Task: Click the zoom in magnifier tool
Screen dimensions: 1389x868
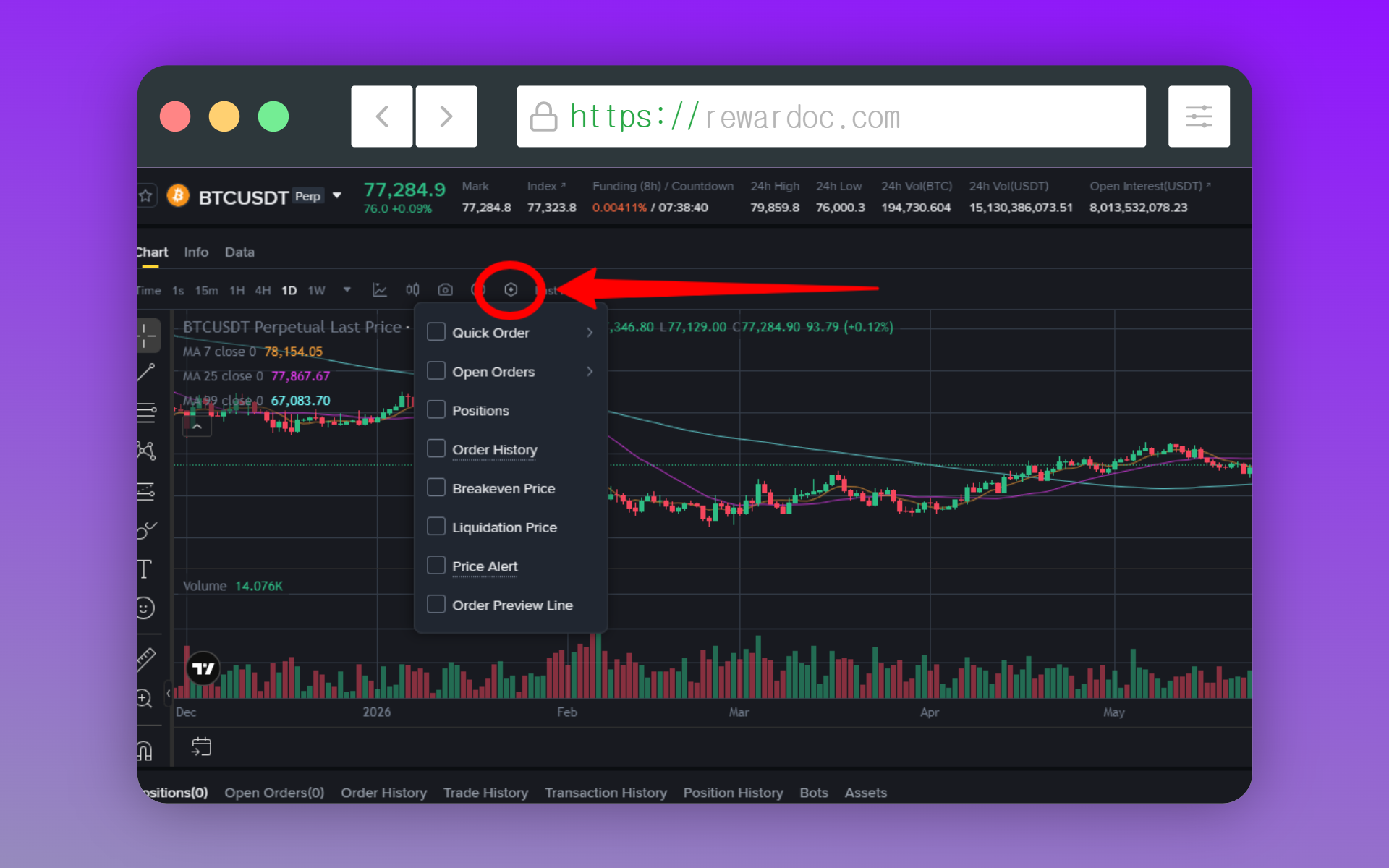Action: pyautogui.click(x=145, y=699)
